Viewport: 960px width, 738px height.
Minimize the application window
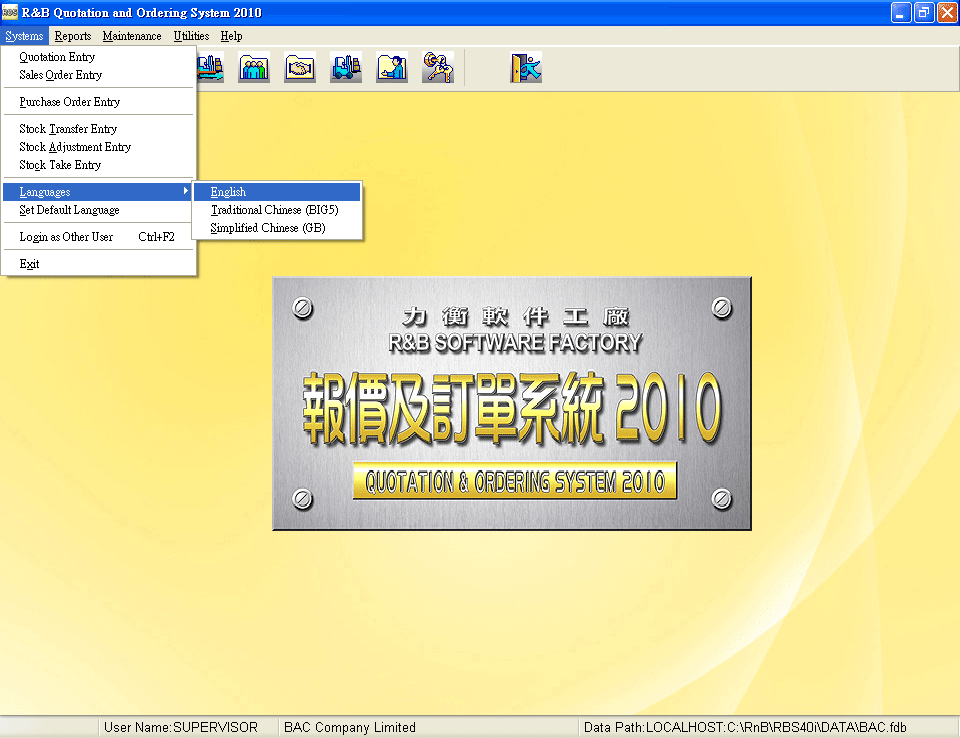tap(901, 13)
